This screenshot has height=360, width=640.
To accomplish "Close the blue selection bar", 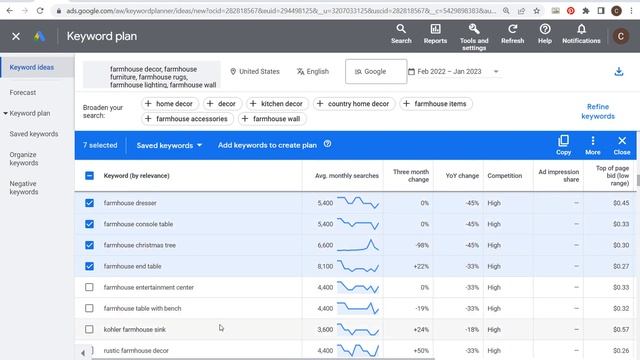I will click(622, 145).
